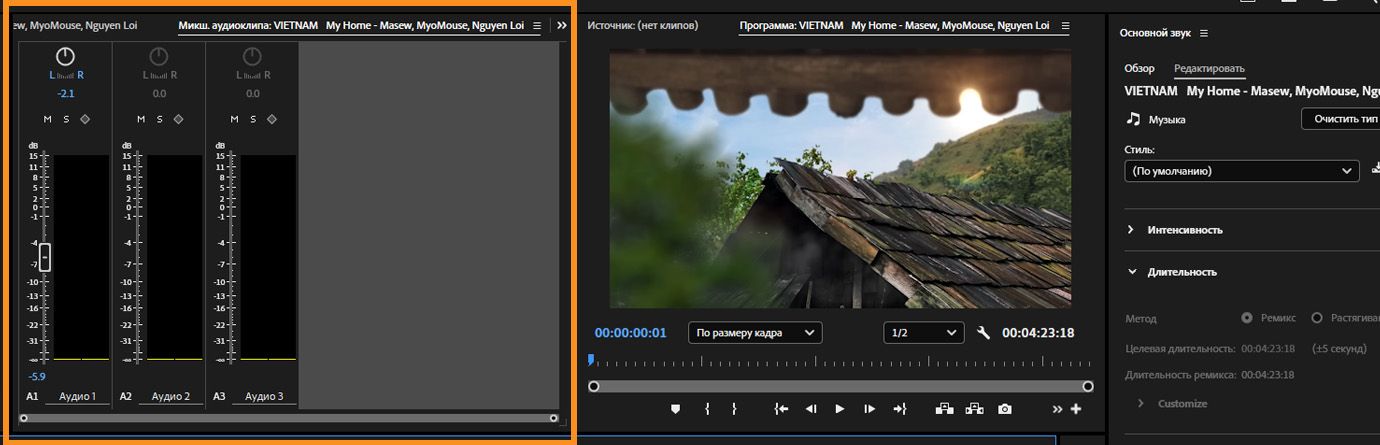Step forward one frame

click(x=869, y=409)
